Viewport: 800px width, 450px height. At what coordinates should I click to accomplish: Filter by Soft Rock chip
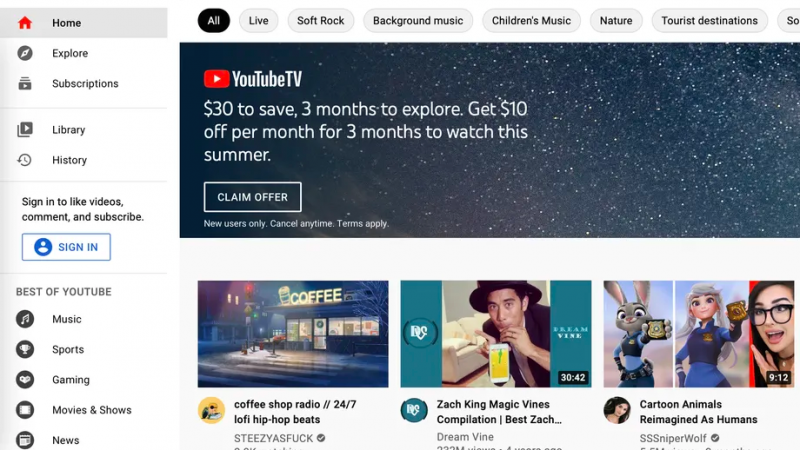coord(320,21)
